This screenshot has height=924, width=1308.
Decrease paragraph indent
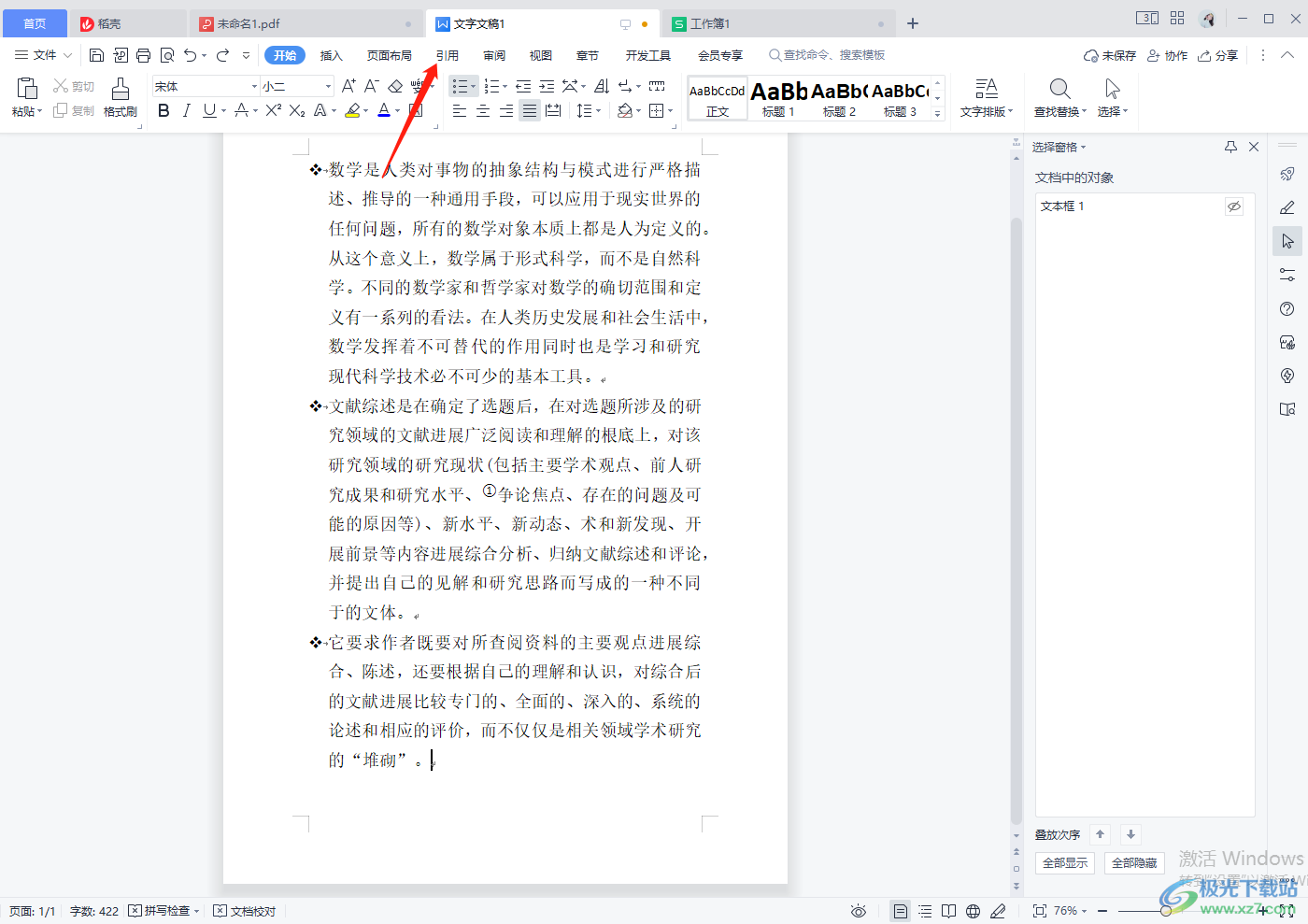coord(523,86)
